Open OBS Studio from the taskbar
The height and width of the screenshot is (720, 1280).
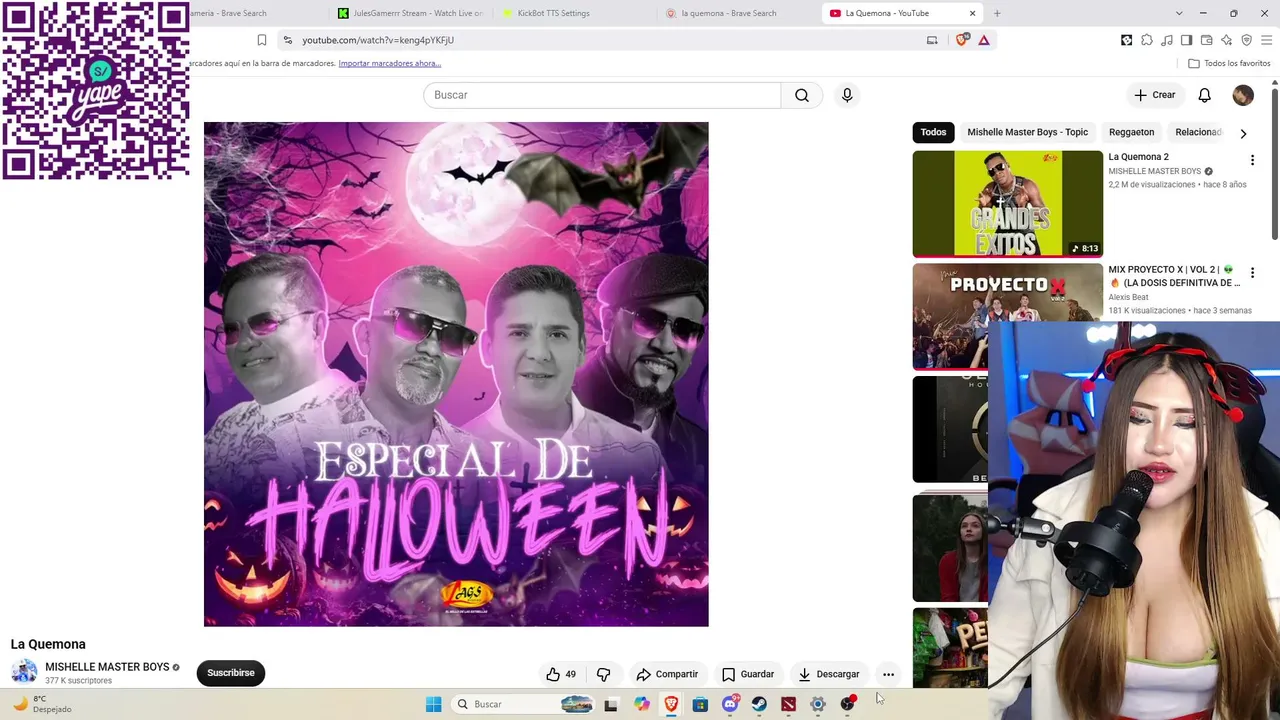coord(848,704)
